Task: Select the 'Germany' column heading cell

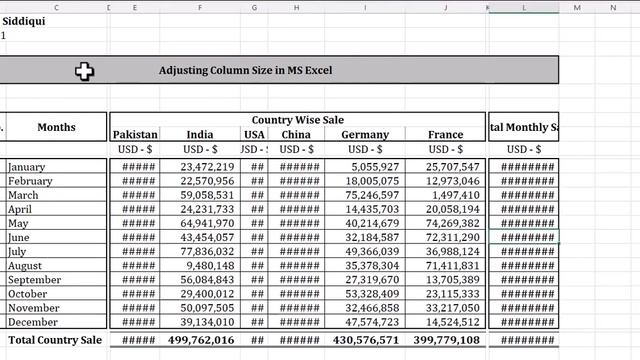Action: pos(365,134)
